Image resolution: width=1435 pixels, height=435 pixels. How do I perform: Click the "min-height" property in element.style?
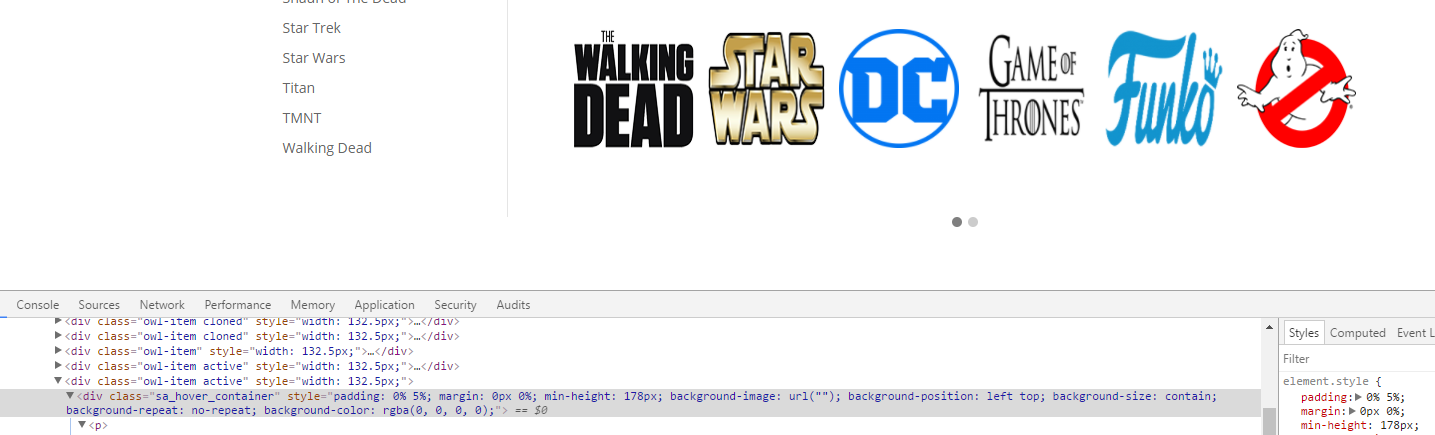(x=1334, y=425)
